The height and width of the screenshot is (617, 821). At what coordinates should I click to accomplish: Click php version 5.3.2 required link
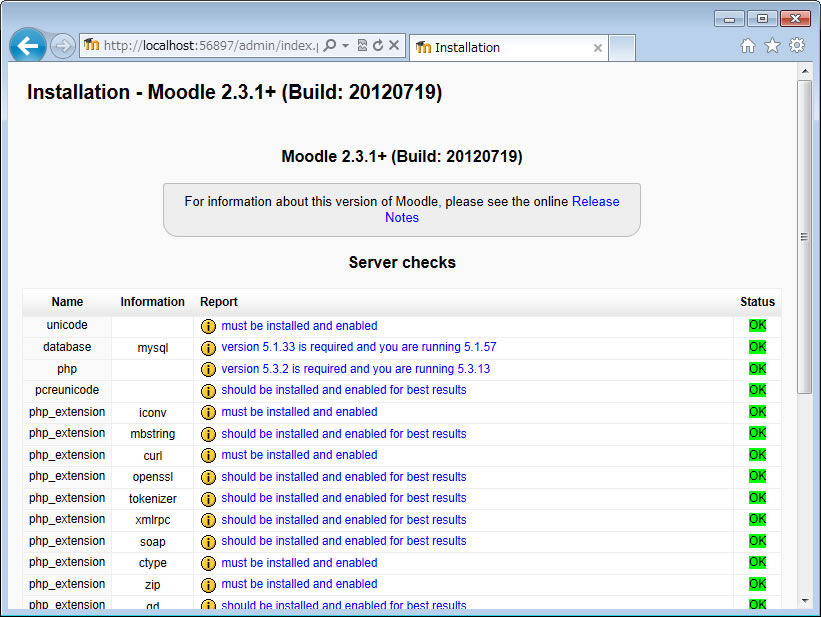click(355, 369)
